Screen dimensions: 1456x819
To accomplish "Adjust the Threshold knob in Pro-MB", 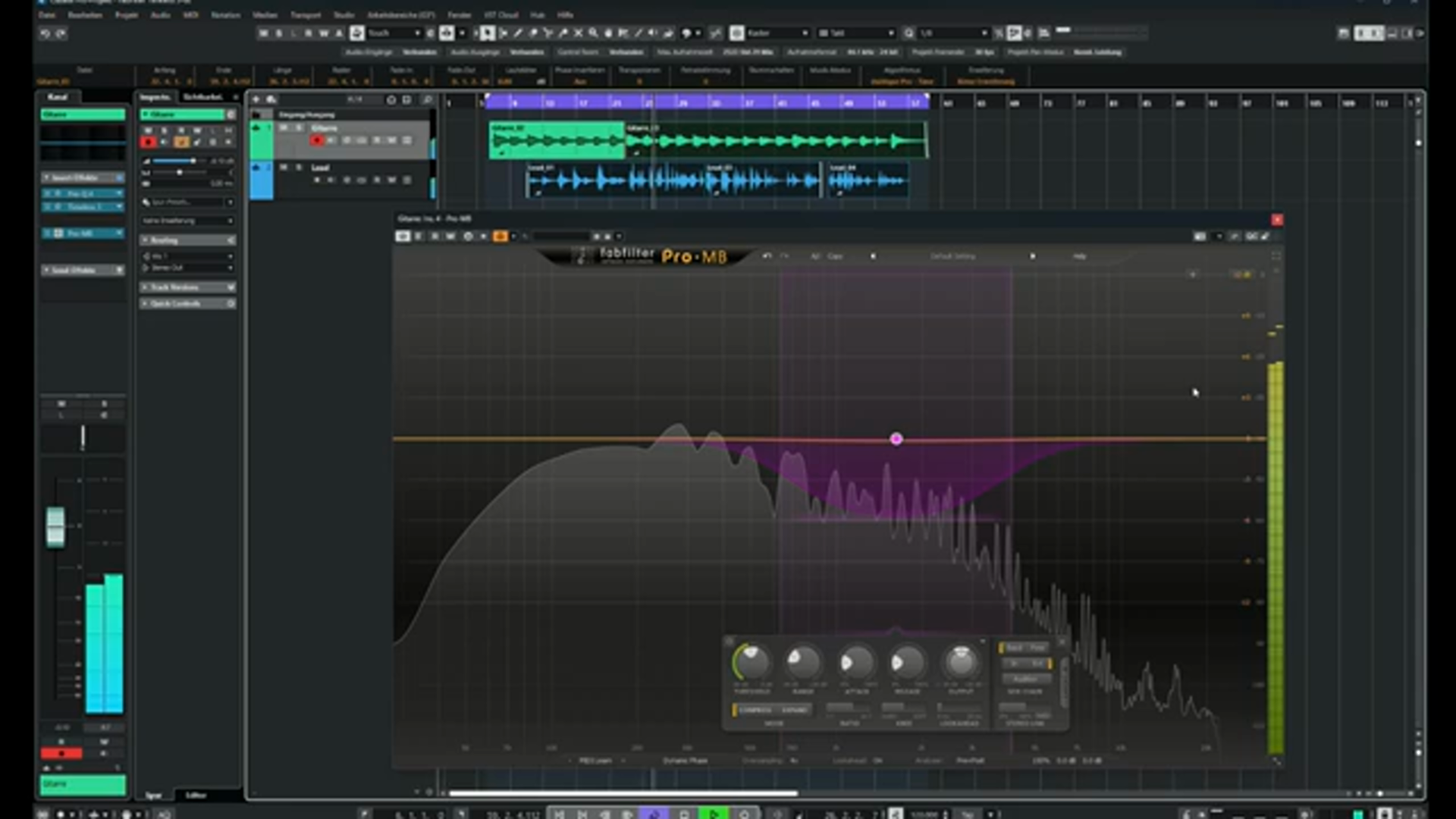I will tap(752, 662).
